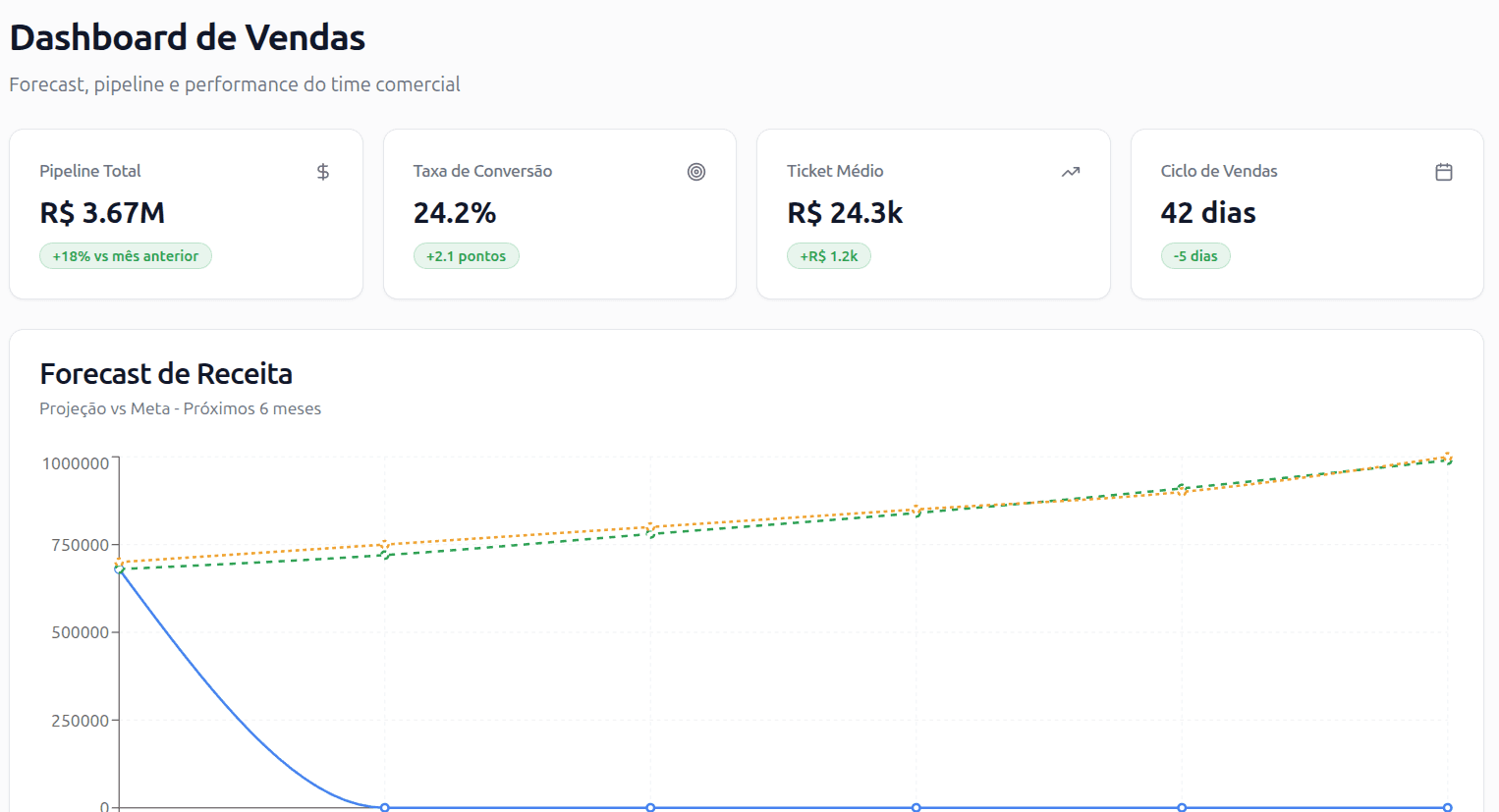Click the 'Forecast de Receita' chart title

click(x=165, y=373)
